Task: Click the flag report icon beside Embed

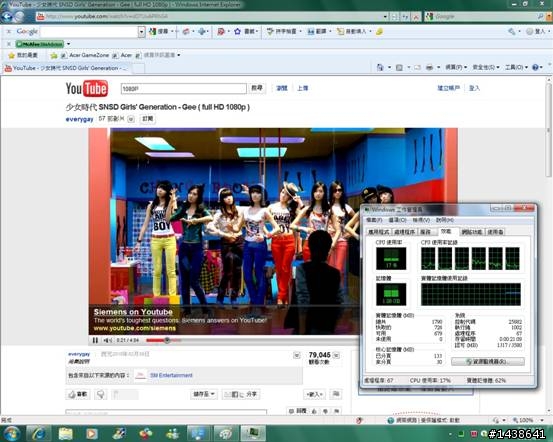Action: tap(336, 394)
